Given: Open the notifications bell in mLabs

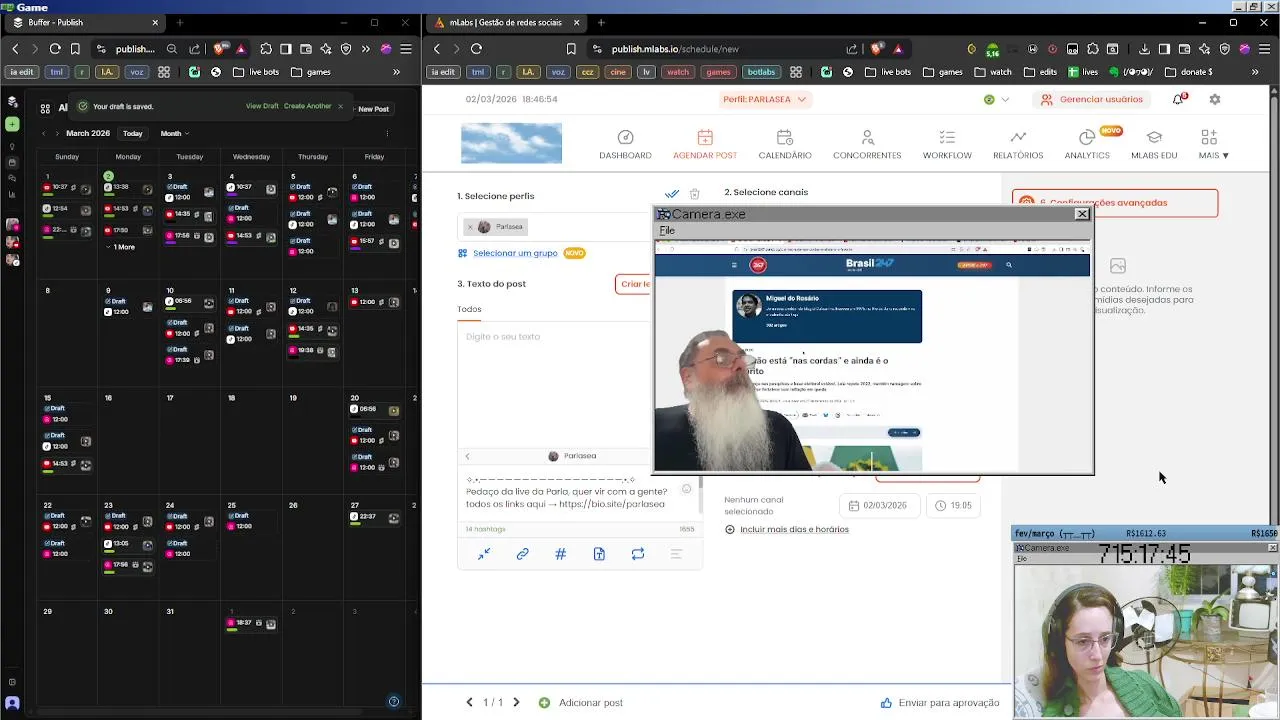Looking at the screenshot, I should (1178, 99).
